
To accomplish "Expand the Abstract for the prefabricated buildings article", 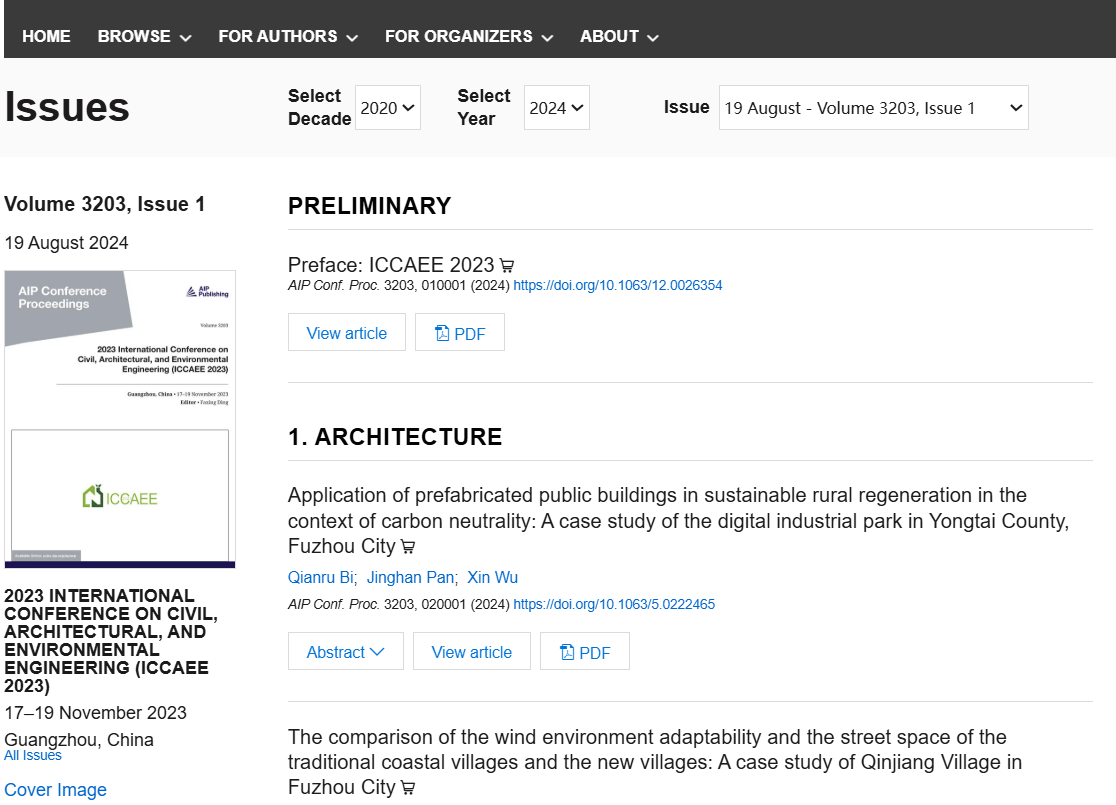I will 345,652.
